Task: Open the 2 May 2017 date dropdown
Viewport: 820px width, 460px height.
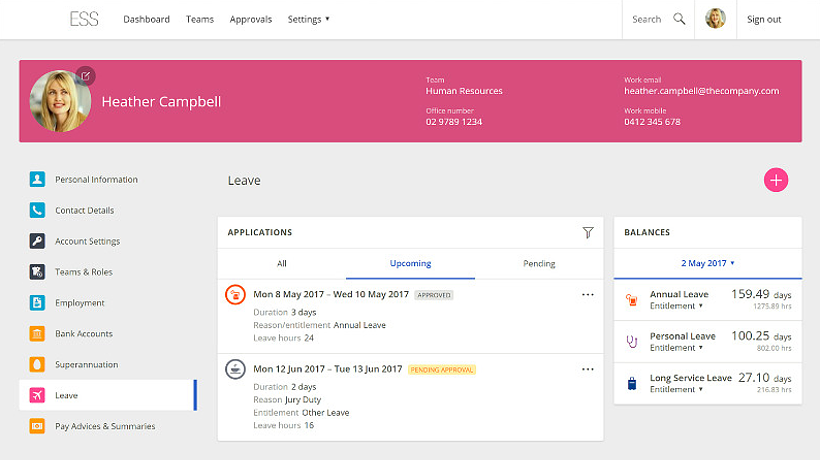Action: coord(708,263)
